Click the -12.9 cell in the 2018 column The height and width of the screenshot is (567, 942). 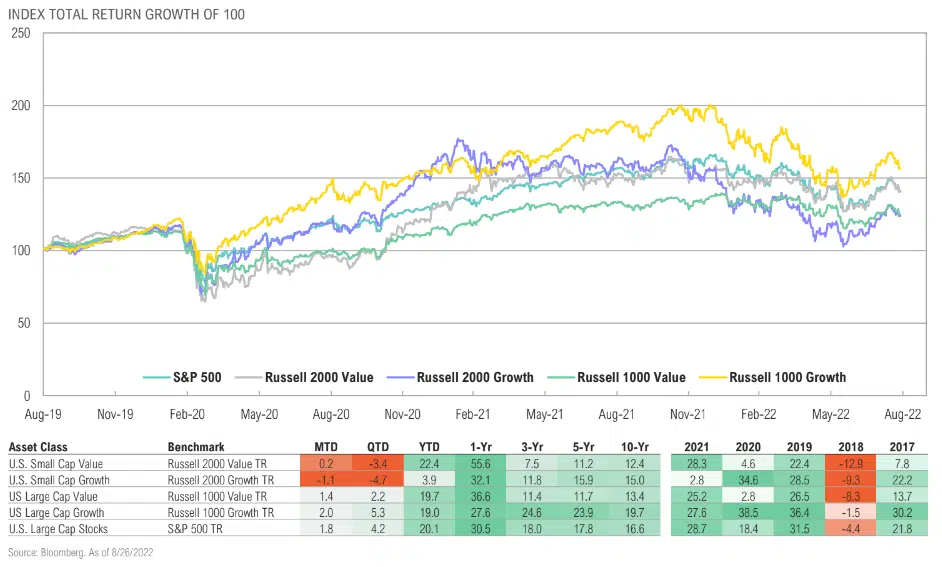pos(839,463)
